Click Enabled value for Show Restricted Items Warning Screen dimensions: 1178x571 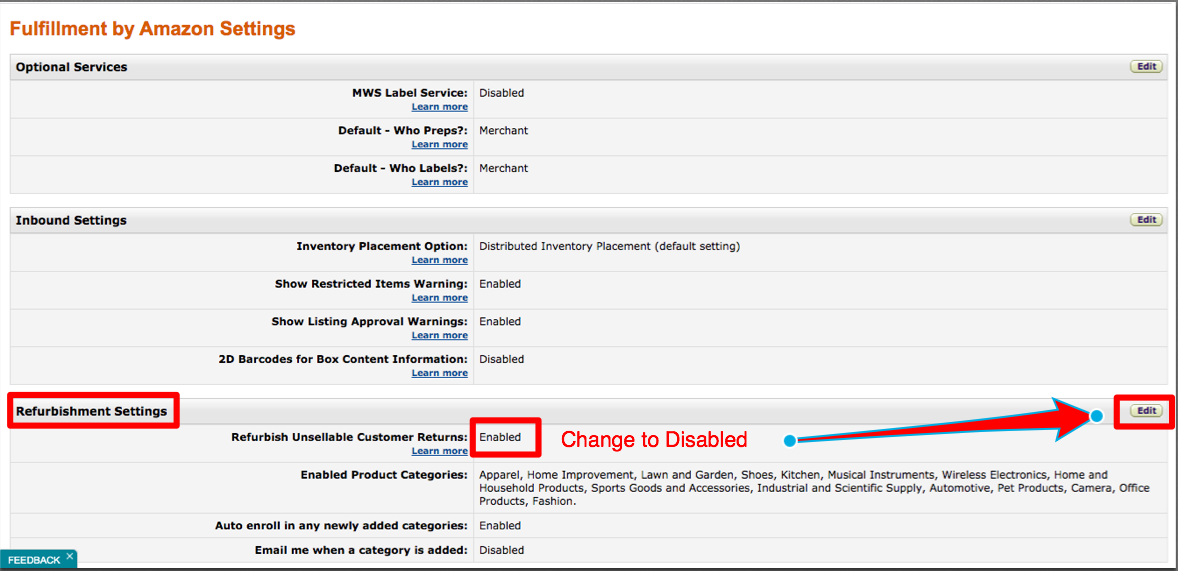coord(500,283)
